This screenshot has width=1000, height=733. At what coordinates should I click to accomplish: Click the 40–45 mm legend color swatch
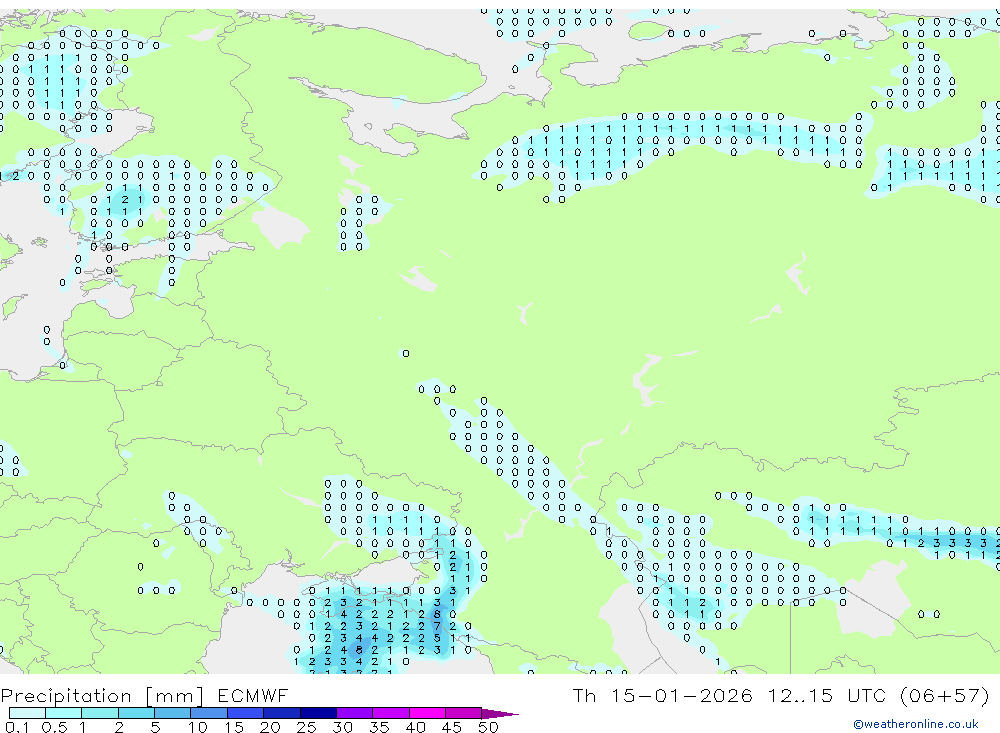[x=427, y=713]
